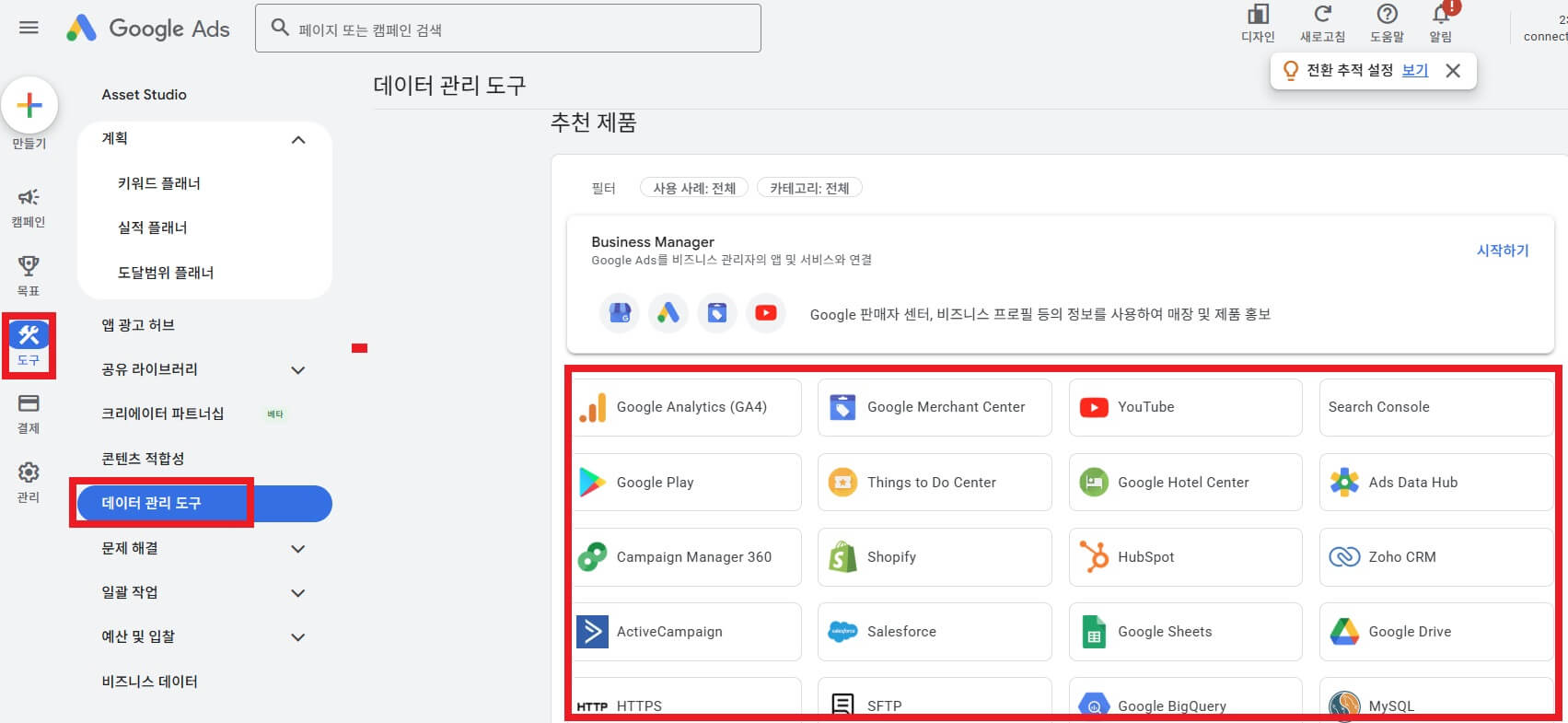The height and width of the screenshot is (723, 1568).
Task: Open Campaigns in the left rail
Action: 29,207
